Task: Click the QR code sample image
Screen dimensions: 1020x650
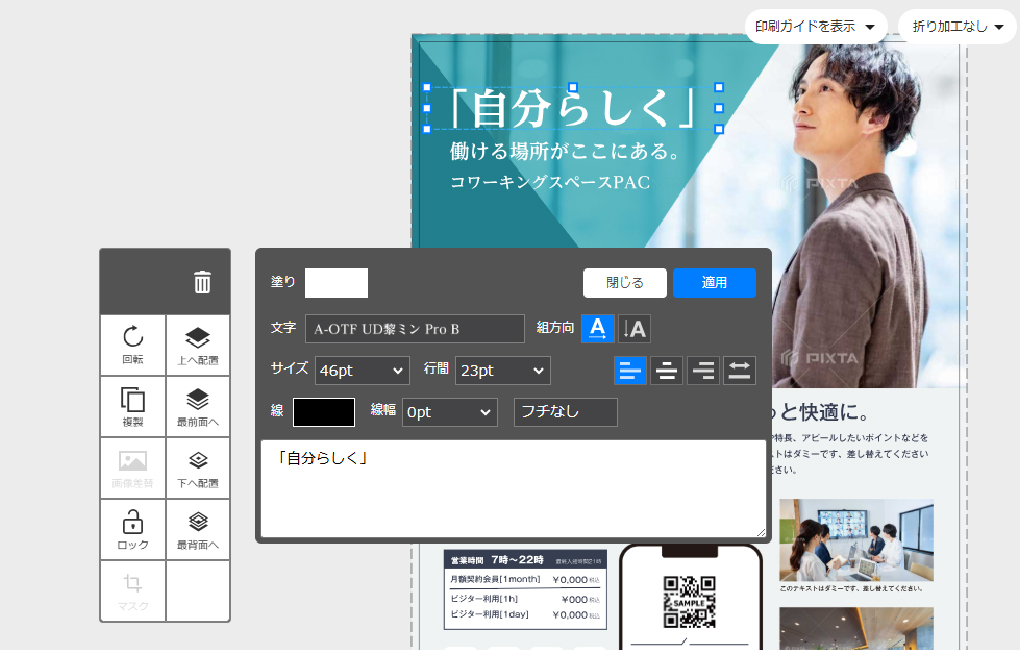Action: [x=690, y=602]
